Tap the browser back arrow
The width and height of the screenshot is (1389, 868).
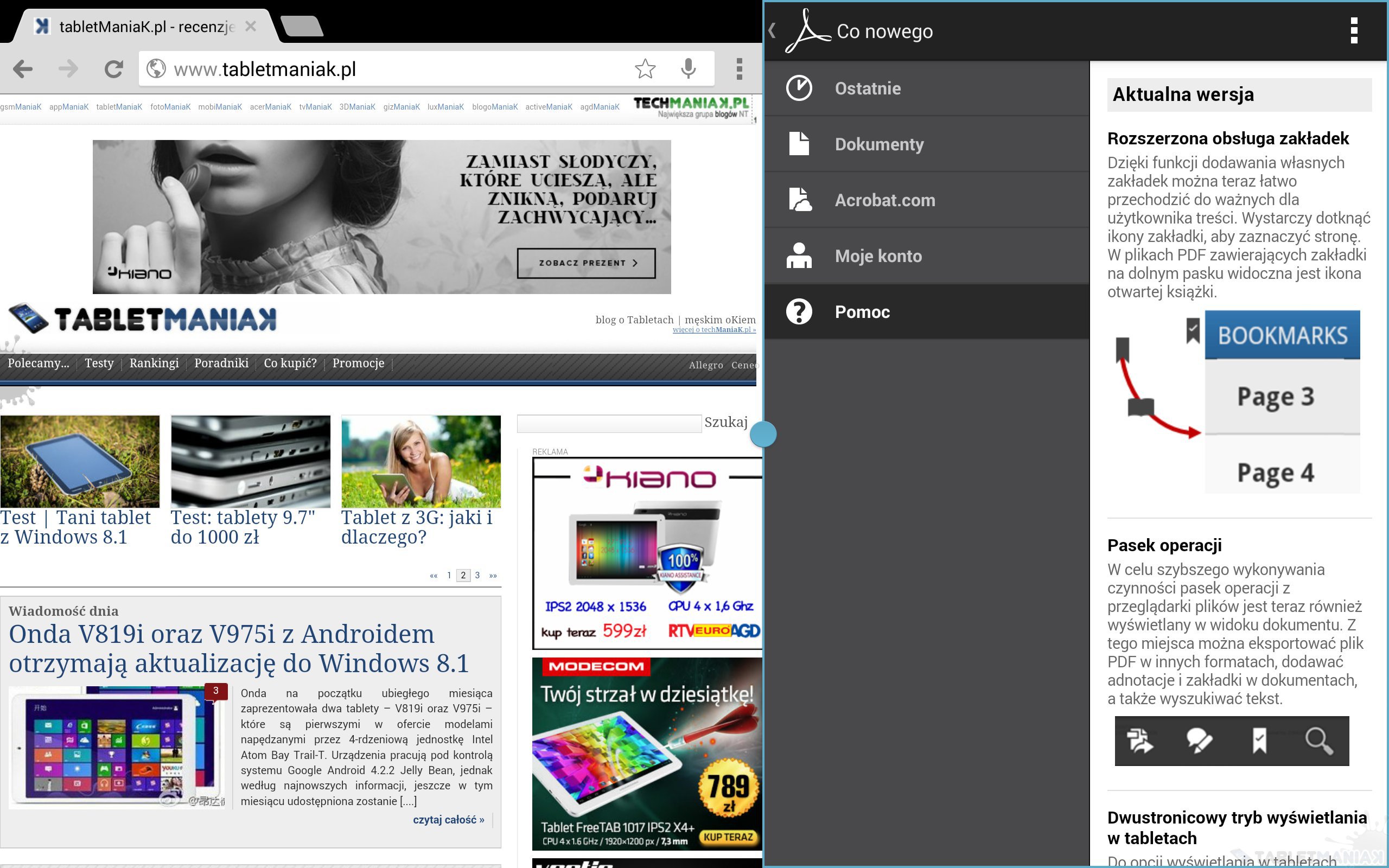[23, 69]
